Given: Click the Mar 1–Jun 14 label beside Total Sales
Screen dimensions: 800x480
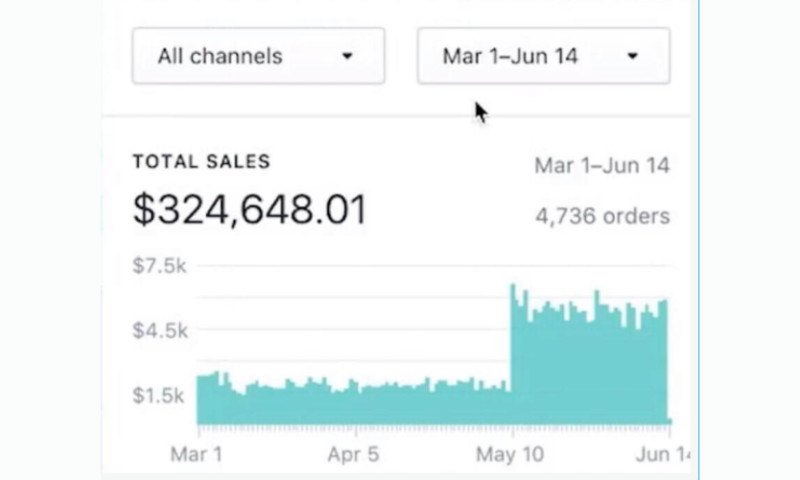Looking at the screenshot, I should tap(601, 165).
